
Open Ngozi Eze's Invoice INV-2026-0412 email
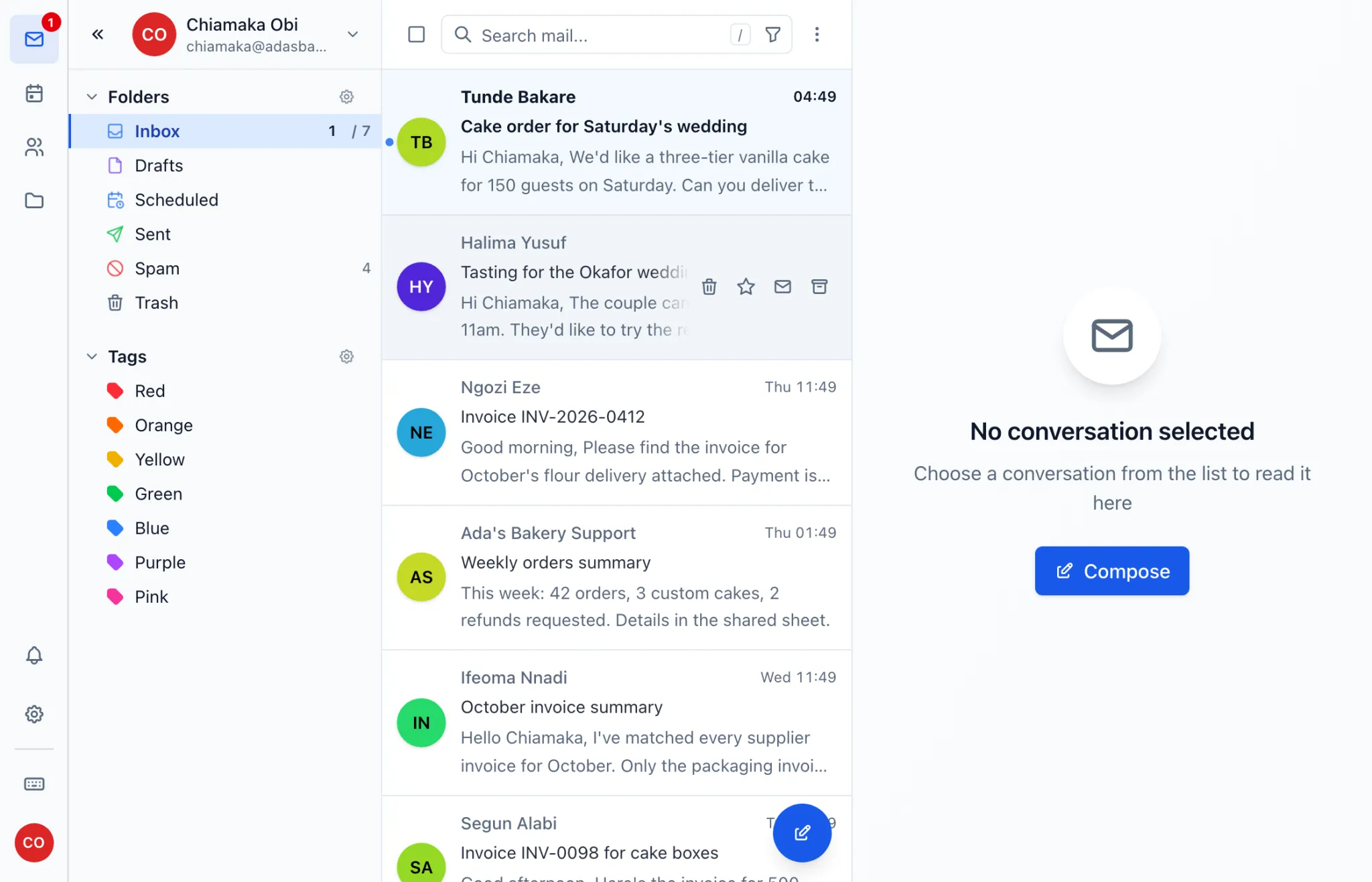[x=617, y=433]
